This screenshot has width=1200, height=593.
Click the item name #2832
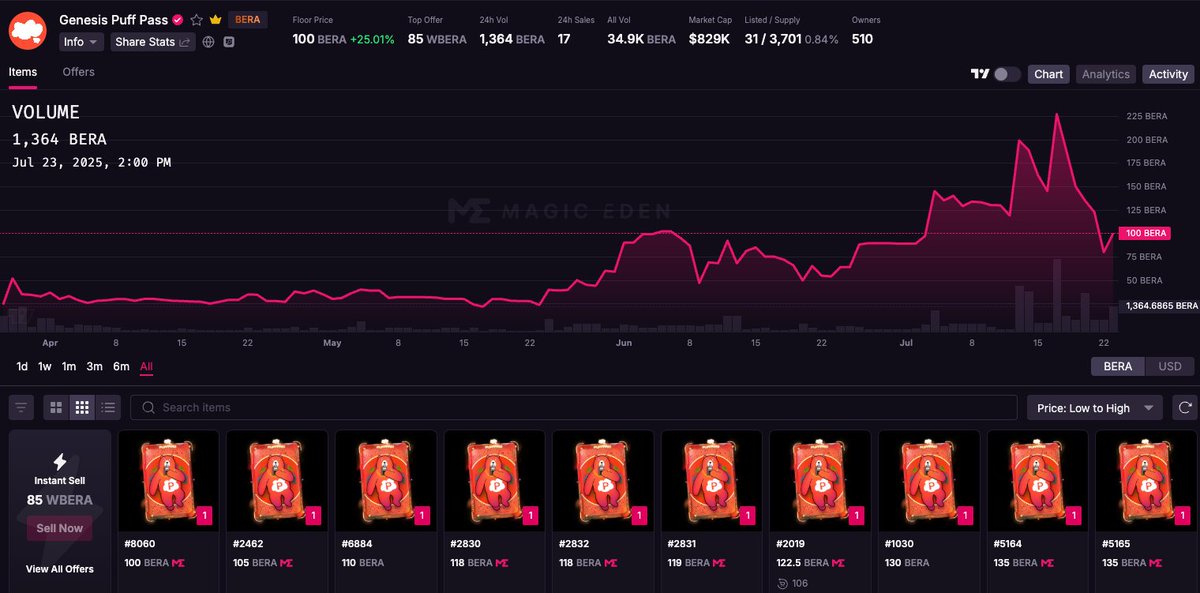click(572, 544)
